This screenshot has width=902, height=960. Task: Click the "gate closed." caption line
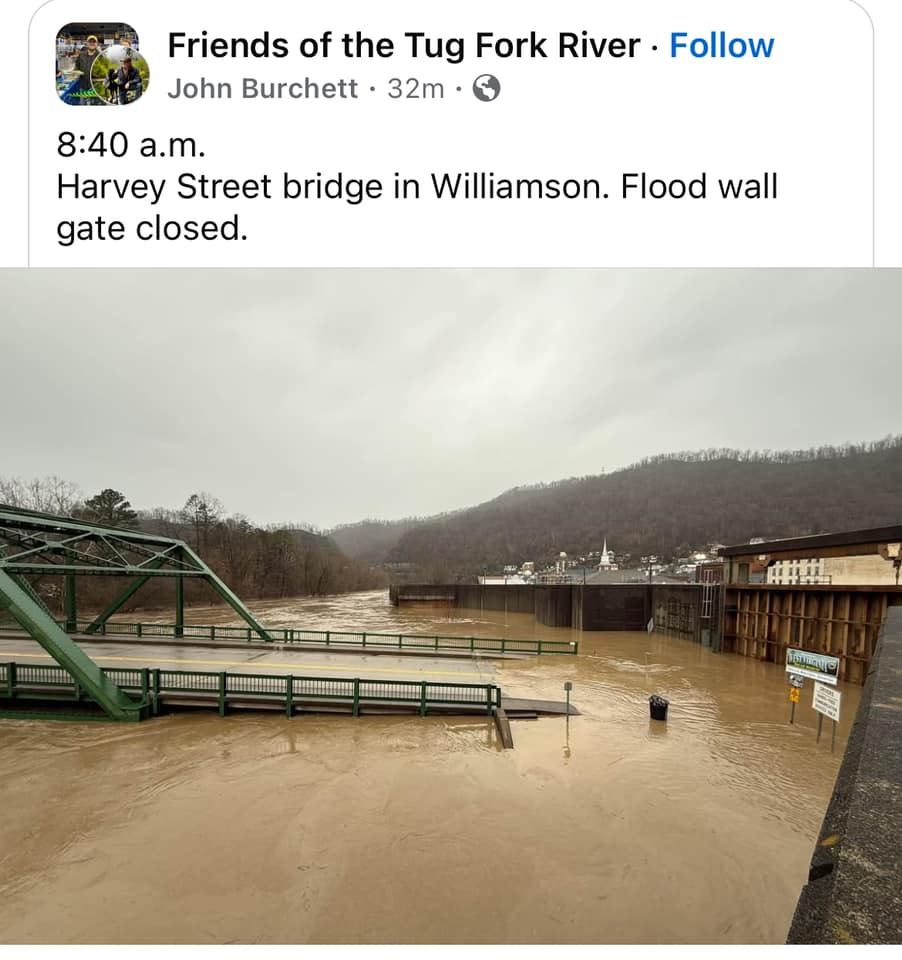[x=152, y=228]
